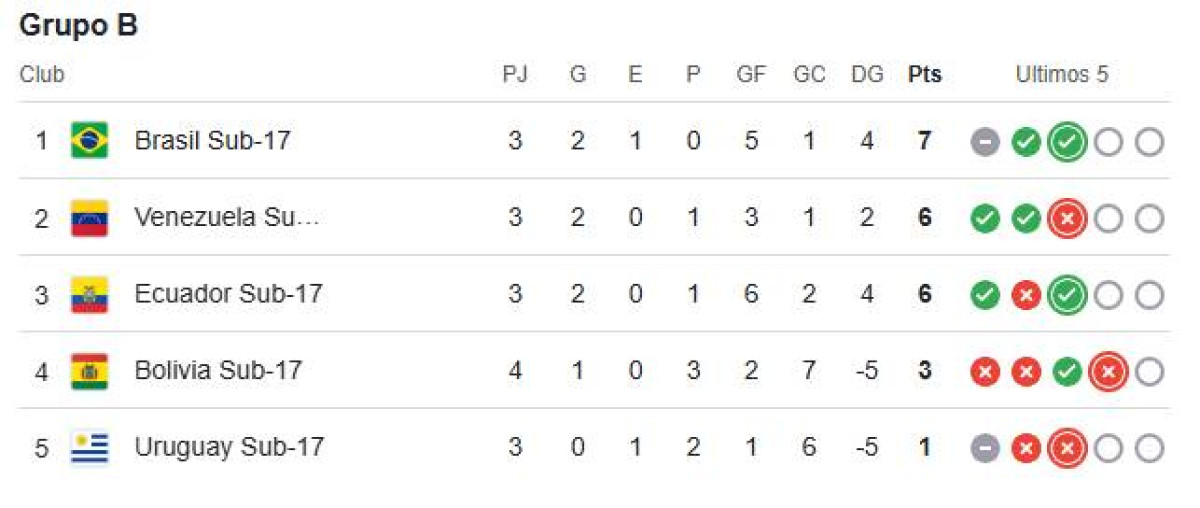The width and height of the screenshot is (1200, 508).
Task: Click Brasil's highlighted latest win icon
Action: click(1067, 142)
